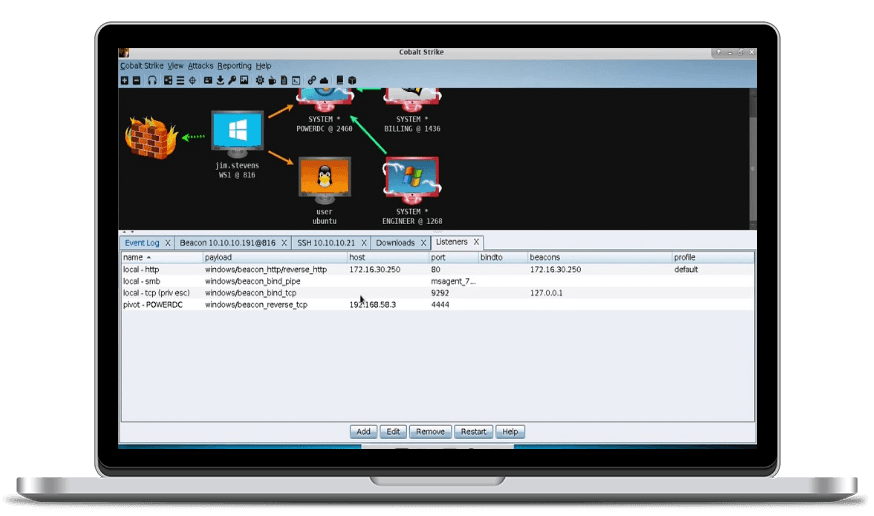Click the graph pane vertical scrollbar
The width and height of the screenshot is (874, 516).
(752, 159)
